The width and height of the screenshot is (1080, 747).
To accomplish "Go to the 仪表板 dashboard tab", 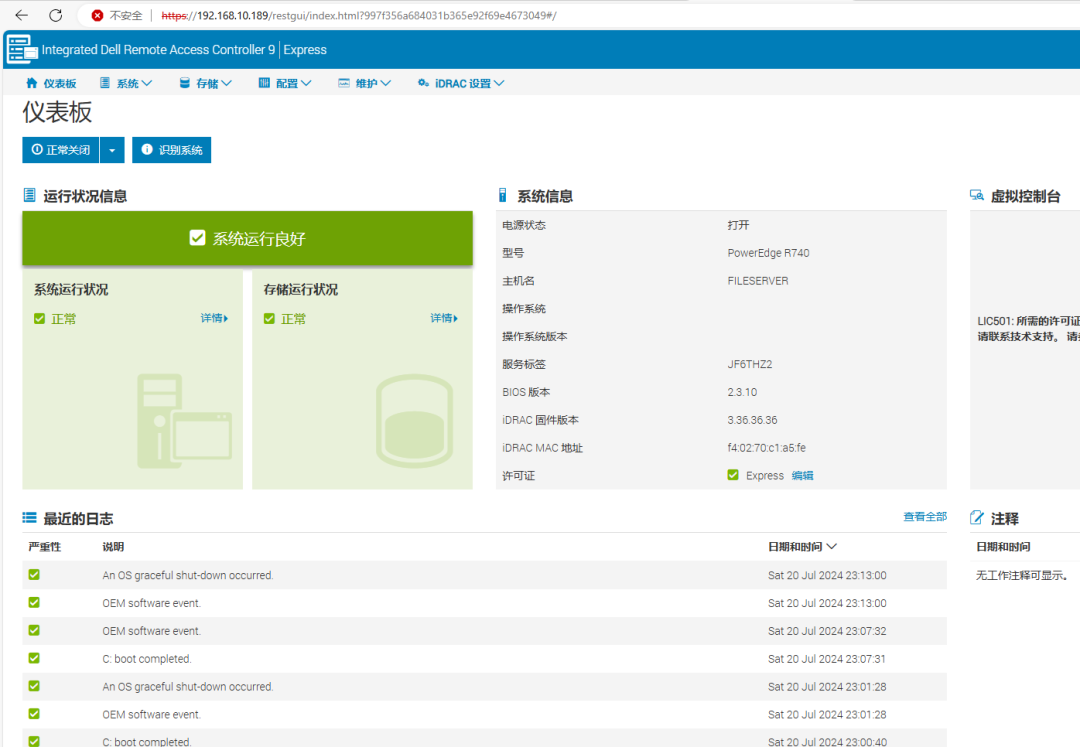I will [51, 83].
